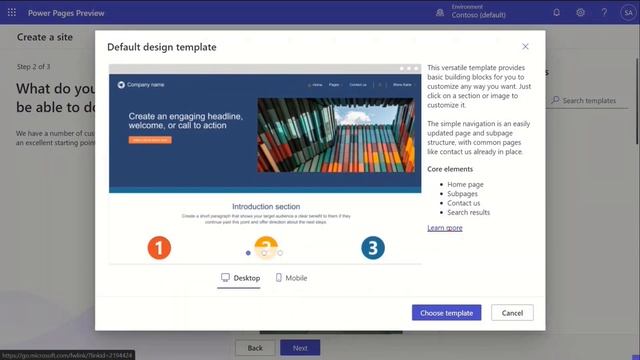Click the Search templates field
Image resolution: width=640 pixels, height=360 pixels.
point(589,100)
